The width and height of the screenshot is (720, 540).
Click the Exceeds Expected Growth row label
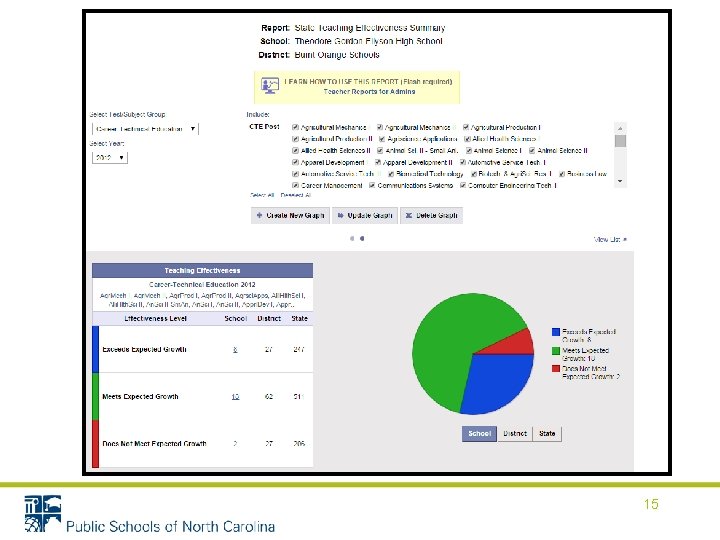144,349
